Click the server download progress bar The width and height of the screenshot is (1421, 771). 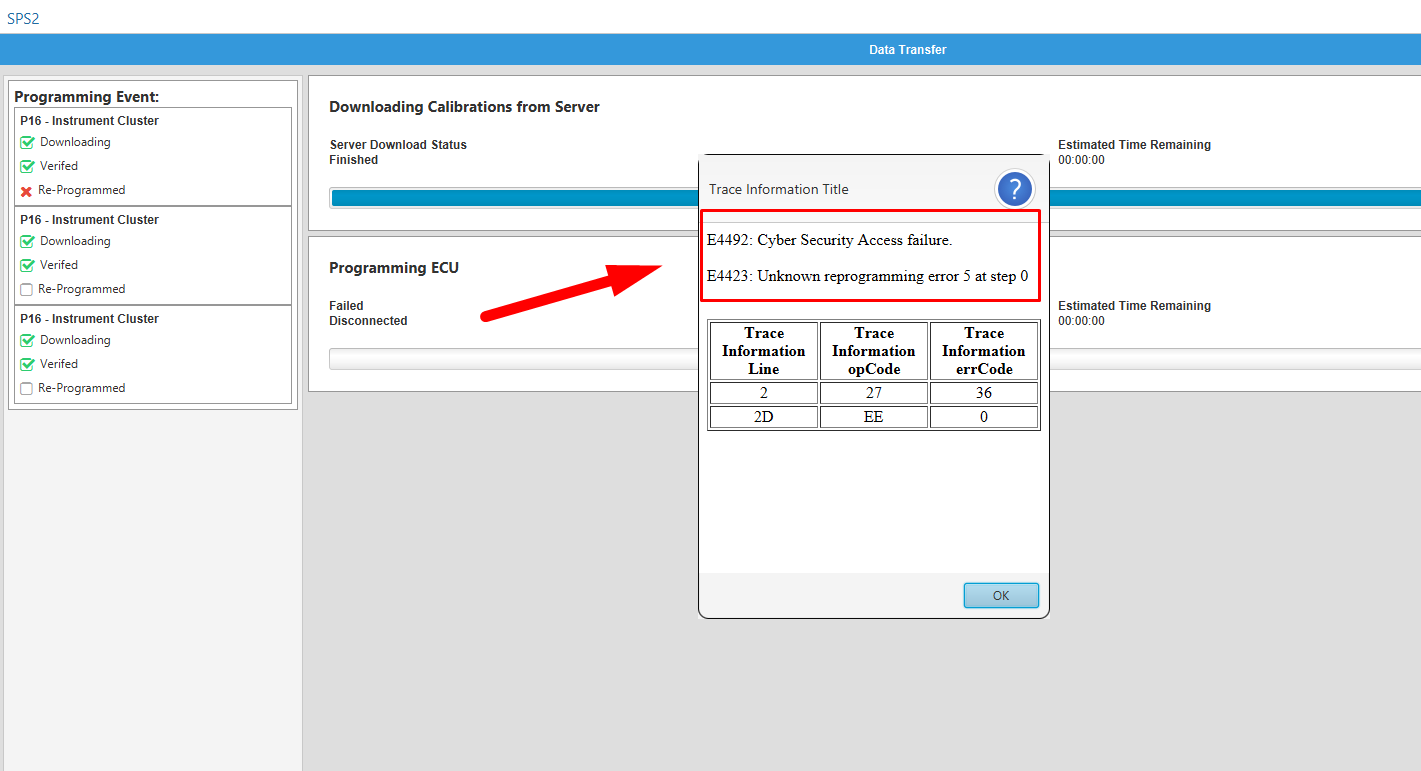pyautogui.click(x=875, y=198)
